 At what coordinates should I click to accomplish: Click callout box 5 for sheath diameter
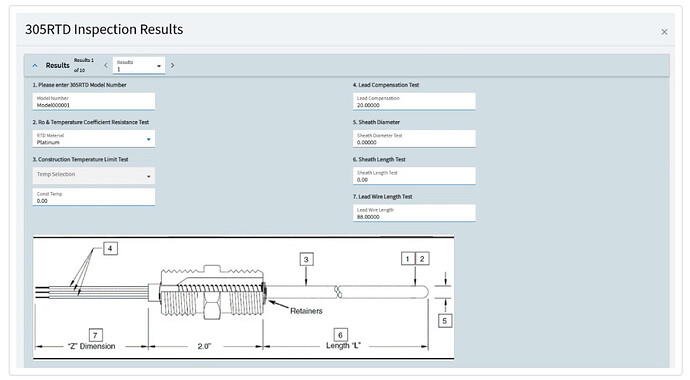pyautogui.click(x=444, y=321)
